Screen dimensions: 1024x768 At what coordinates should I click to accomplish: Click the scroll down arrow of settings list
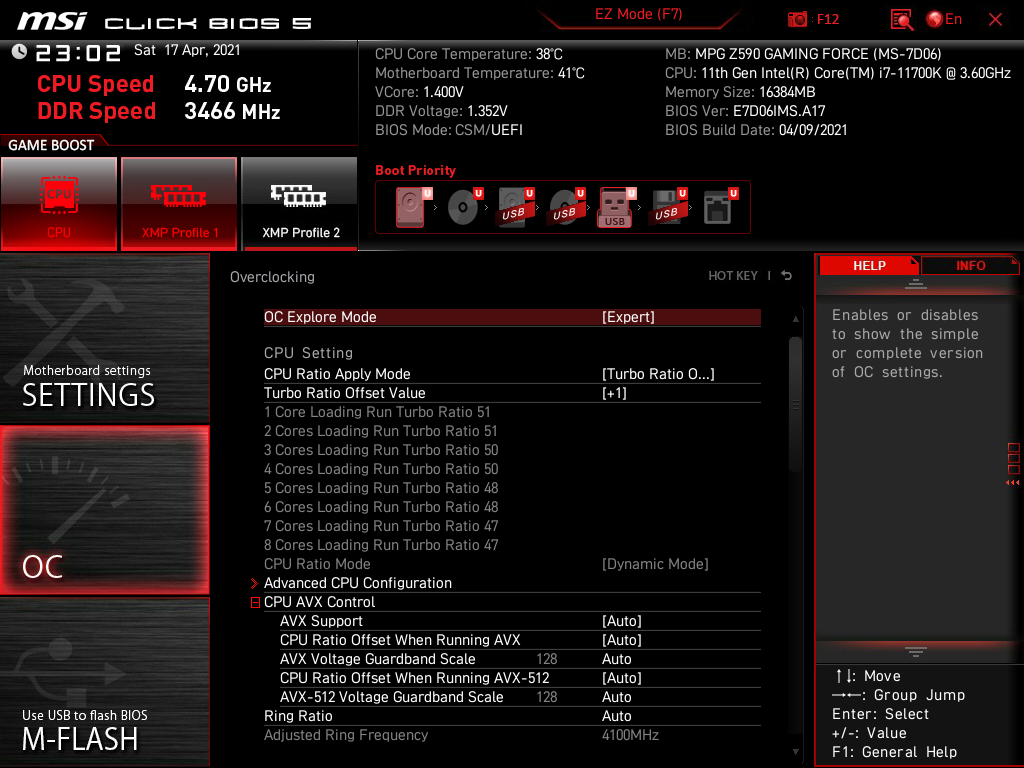point(795,752)
